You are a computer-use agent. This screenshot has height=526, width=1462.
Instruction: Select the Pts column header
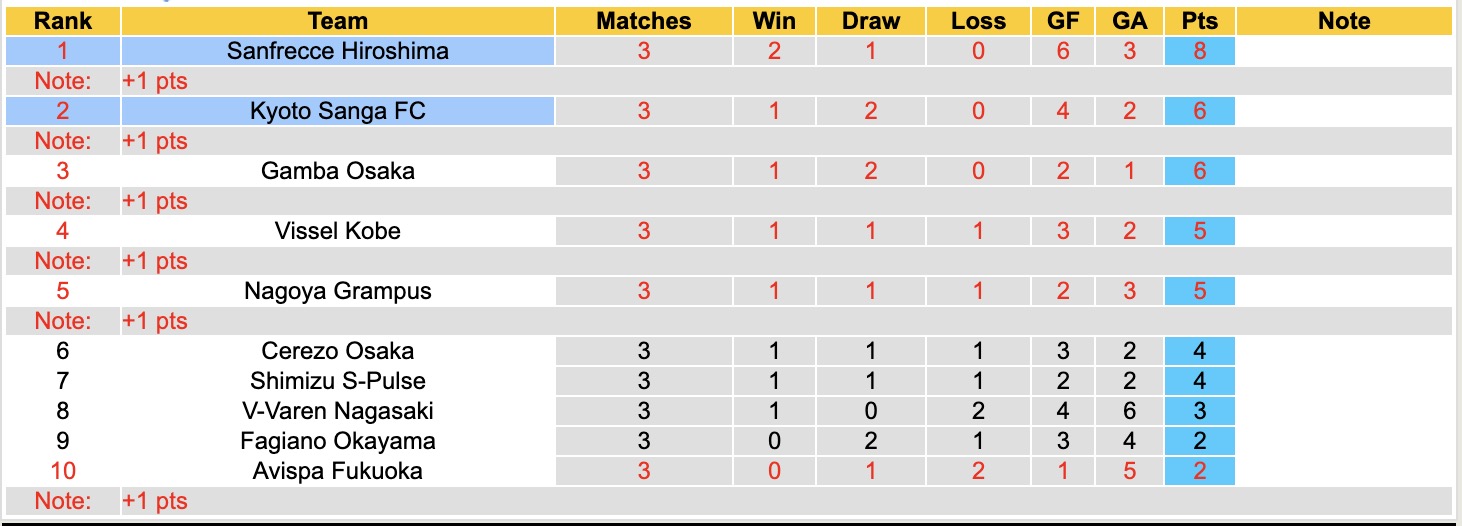pos(1199,21)
